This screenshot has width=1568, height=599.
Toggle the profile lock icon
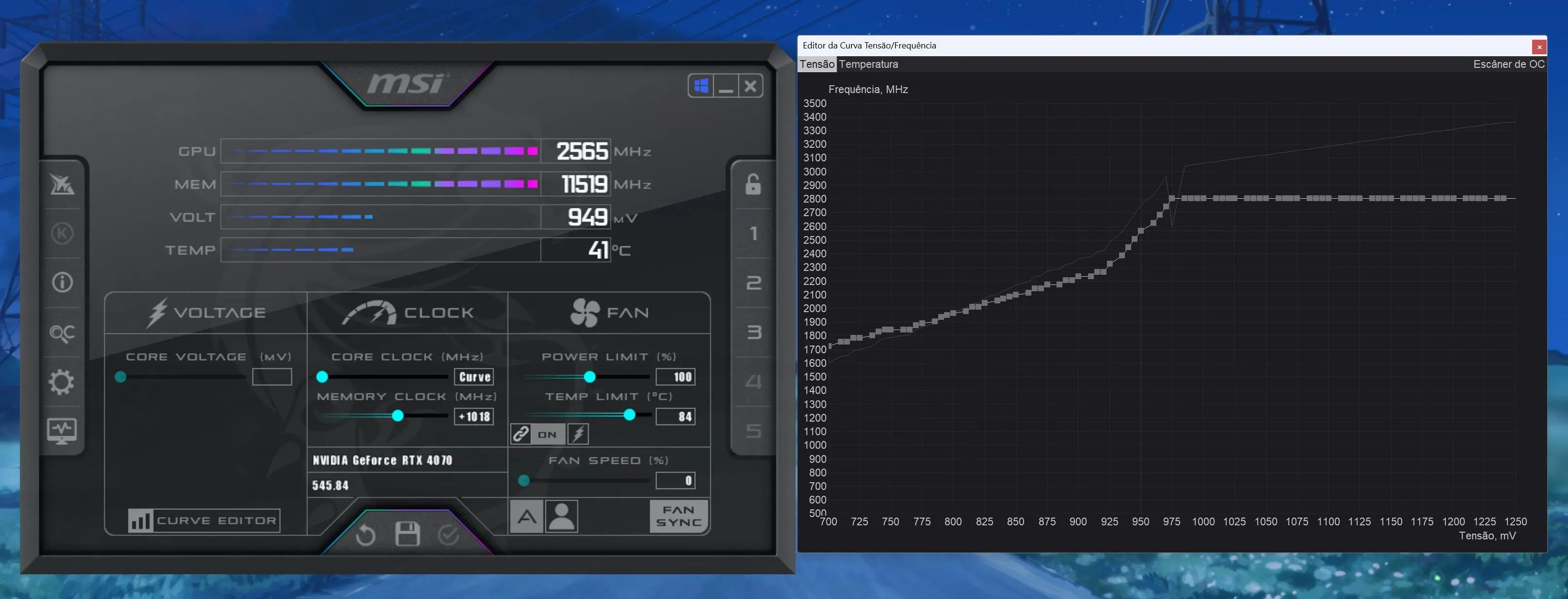[753, 184]
